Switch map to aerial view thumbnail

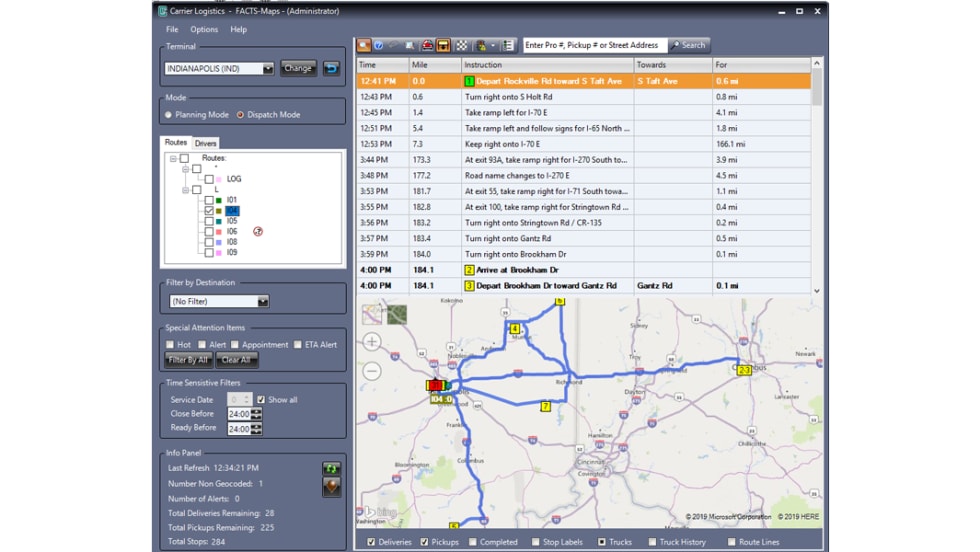coord(397,314)
